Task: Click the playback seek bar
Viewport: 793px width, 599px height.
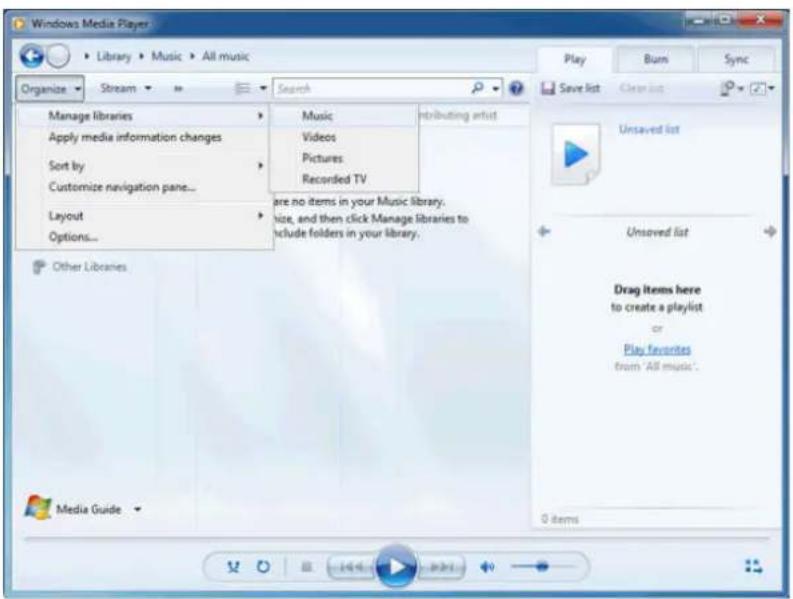Action: point(396,539)
